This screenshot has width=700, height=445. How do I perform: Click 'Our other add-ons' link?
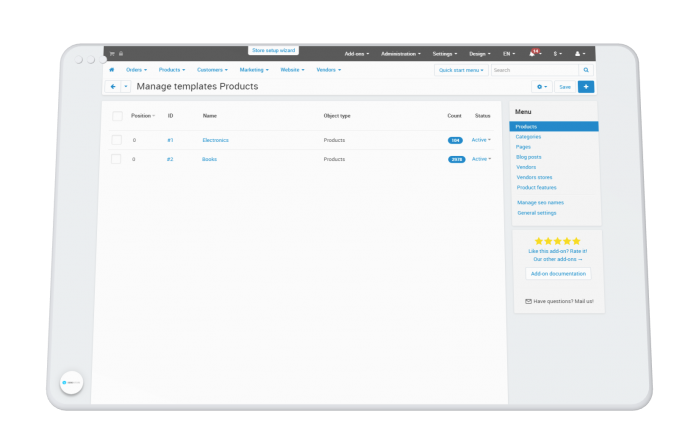click(558, 259)
